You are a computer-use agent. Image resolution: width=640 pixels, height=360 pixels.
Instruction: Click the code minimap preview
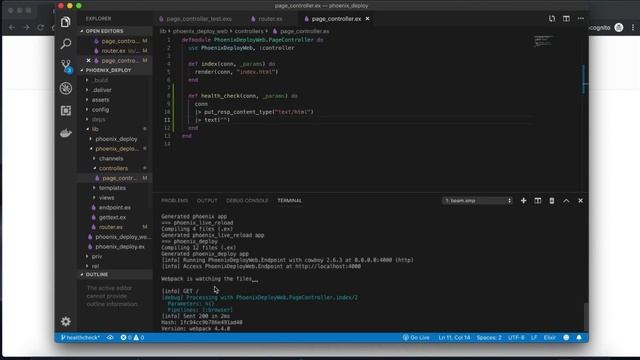(543, 41)
